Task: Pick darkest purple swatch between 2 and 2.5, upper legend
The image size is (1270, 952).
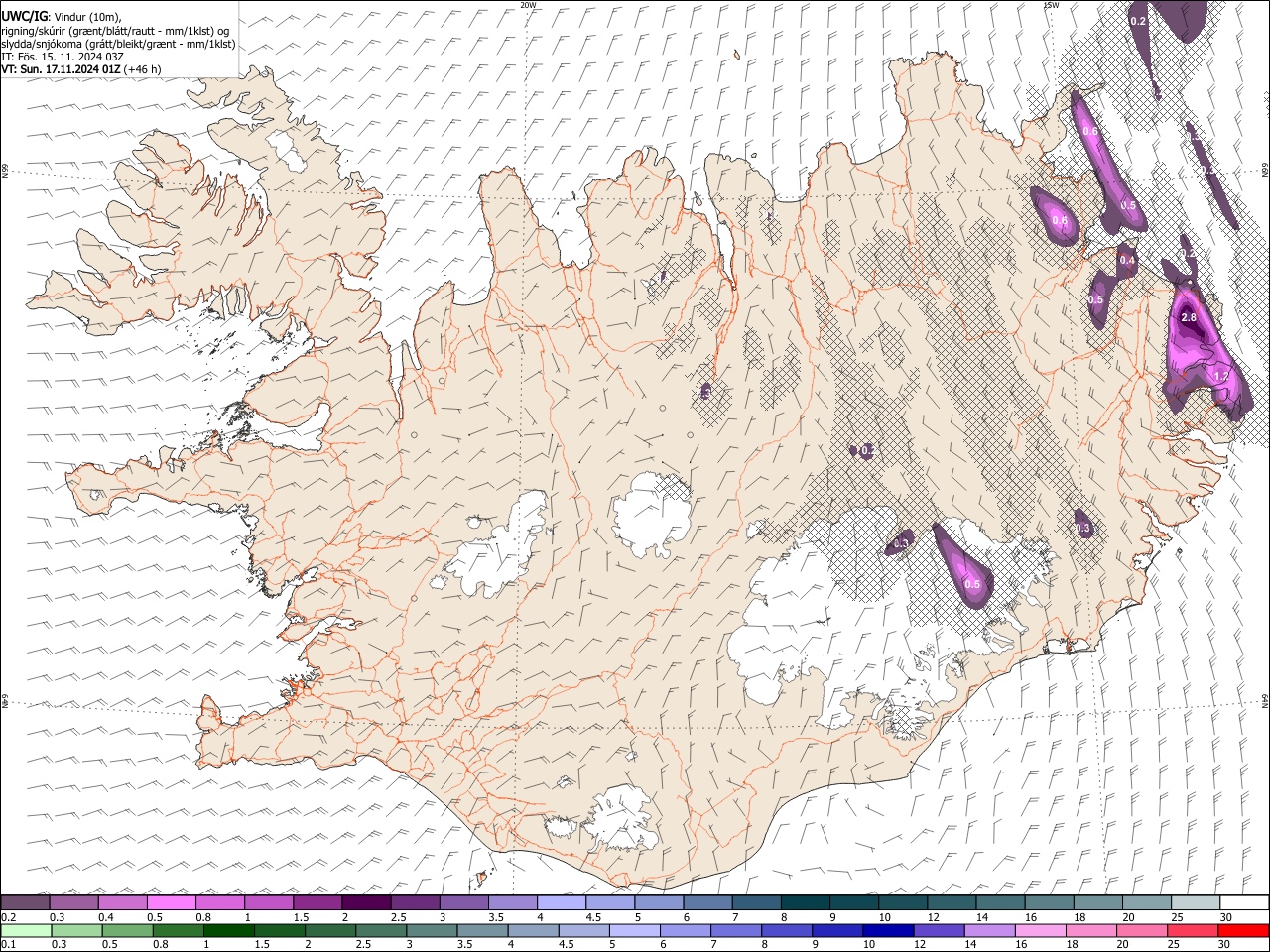Action: click(x=366, y=902)
